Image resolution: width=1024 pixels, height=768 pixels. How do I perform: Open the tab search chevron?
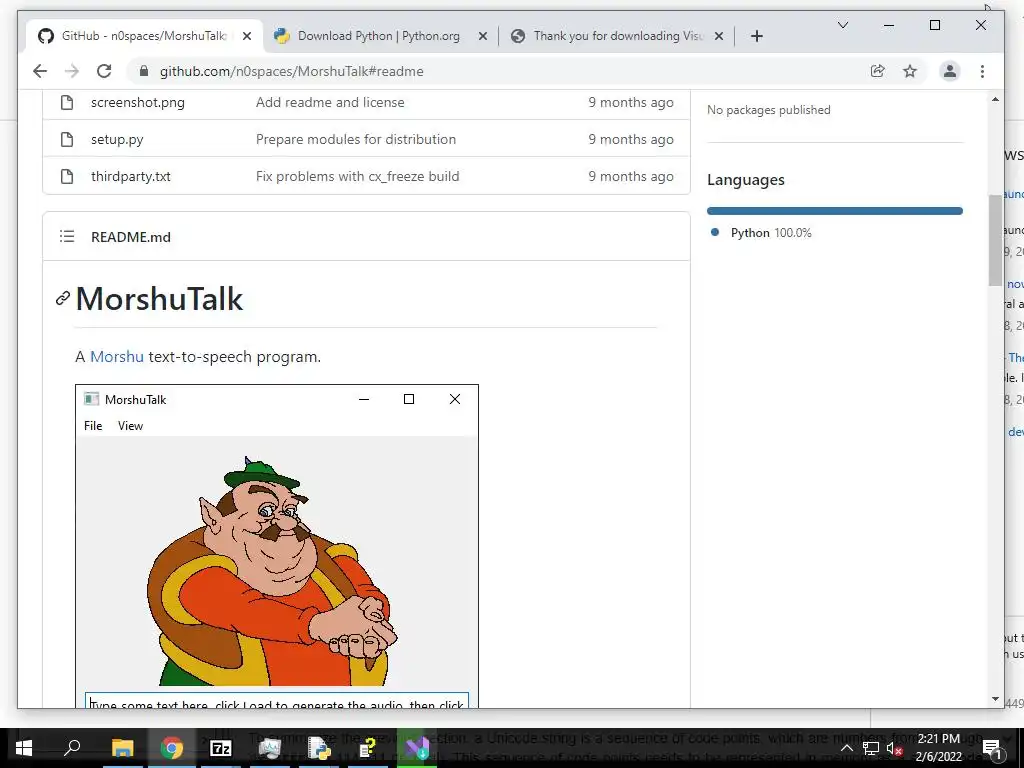(843, 25)
